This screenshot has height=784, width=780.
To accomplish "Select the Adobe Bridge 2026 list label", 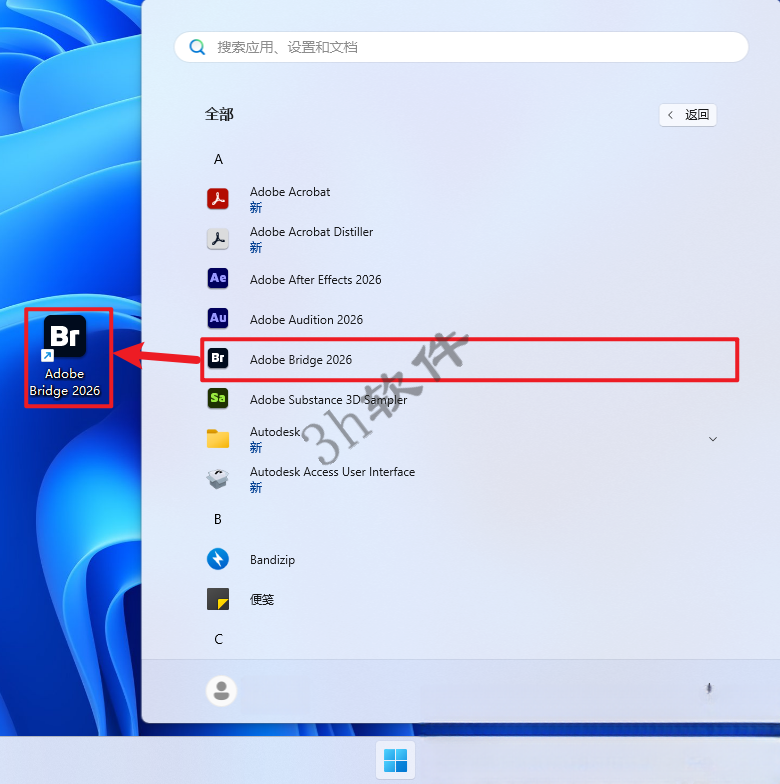I will (x=301, y=360).
